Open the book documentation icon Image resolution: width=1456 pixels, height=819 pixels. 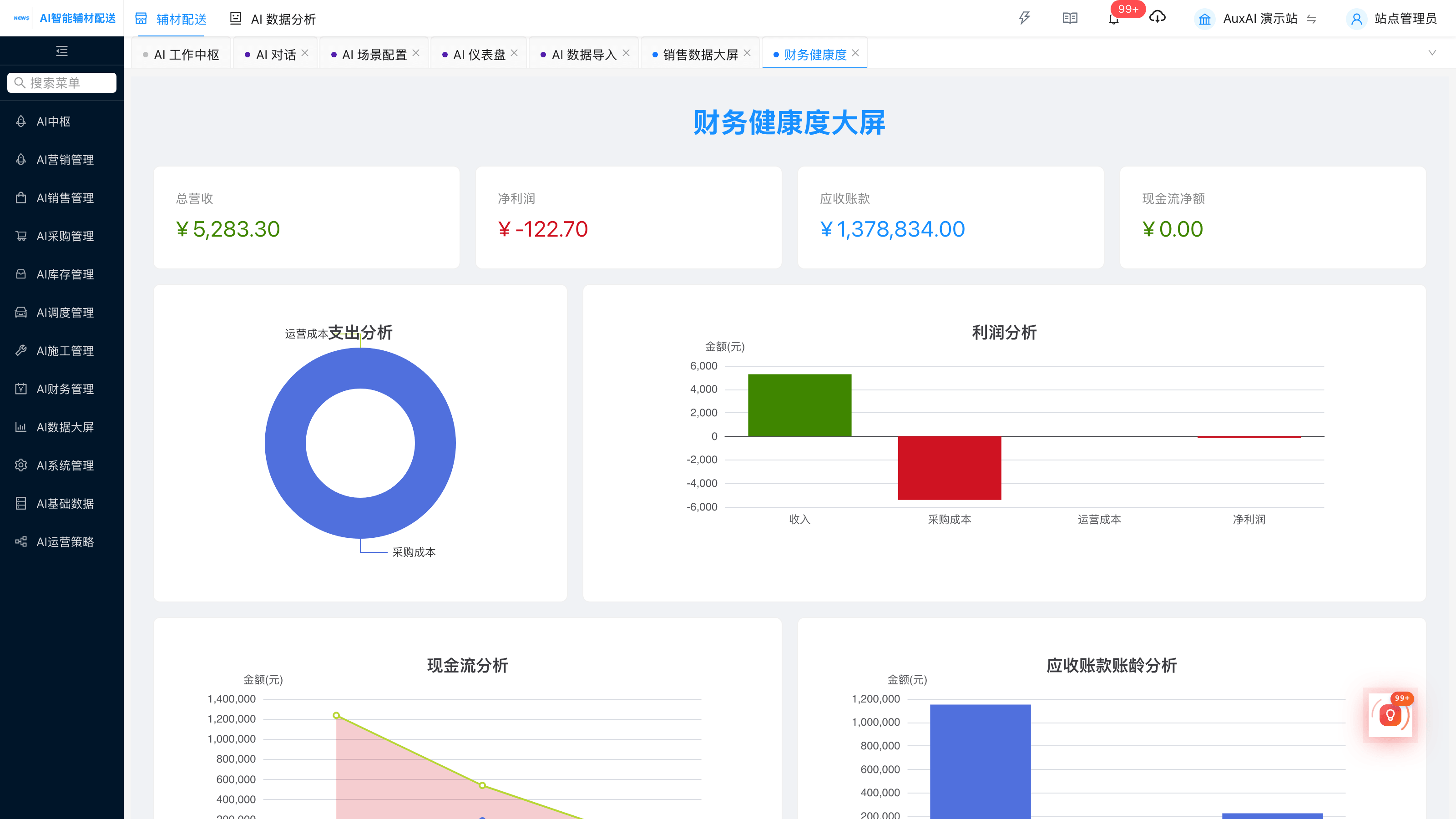(1070, 18)
